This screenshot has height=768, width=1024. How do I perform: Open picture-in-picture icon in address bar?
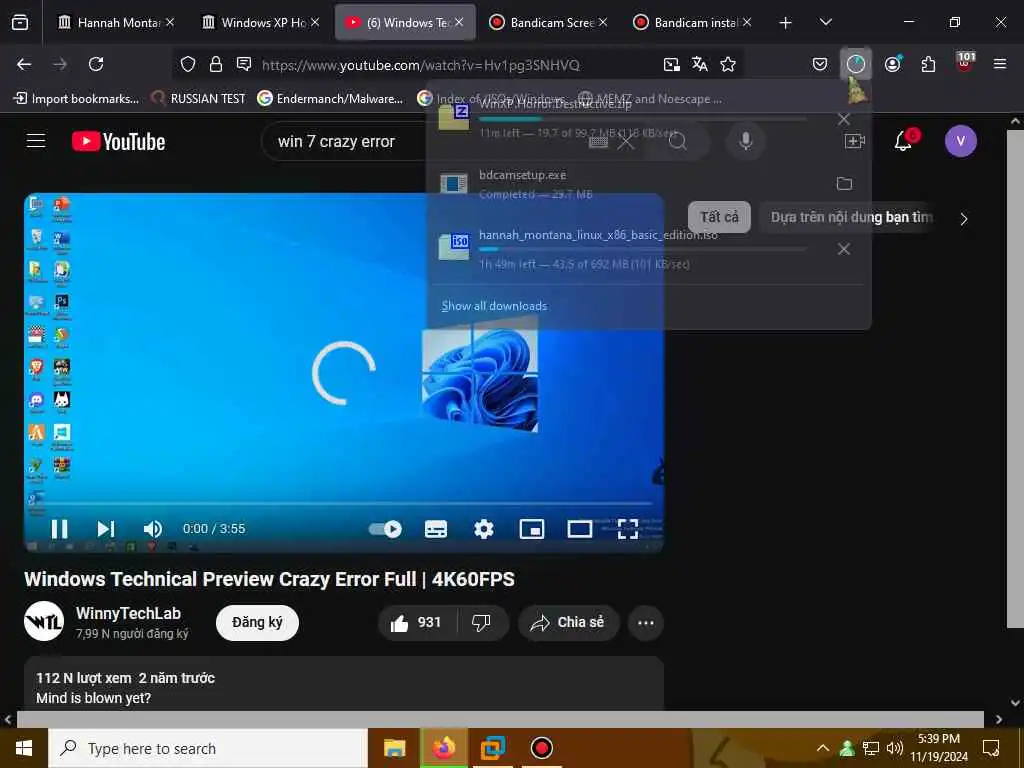point(671,64)
